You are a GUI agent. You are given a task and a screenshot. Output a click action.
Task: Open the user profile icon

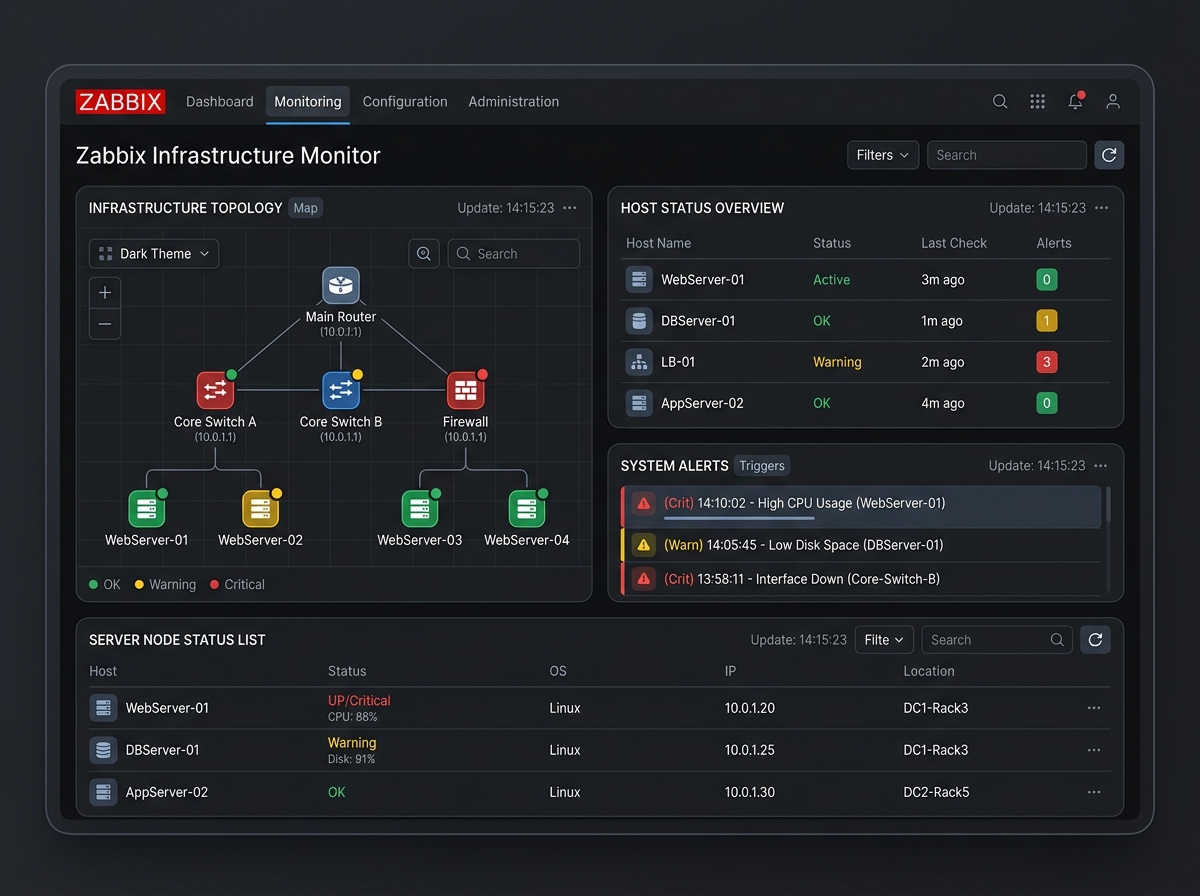click(x=1113, y=101)
